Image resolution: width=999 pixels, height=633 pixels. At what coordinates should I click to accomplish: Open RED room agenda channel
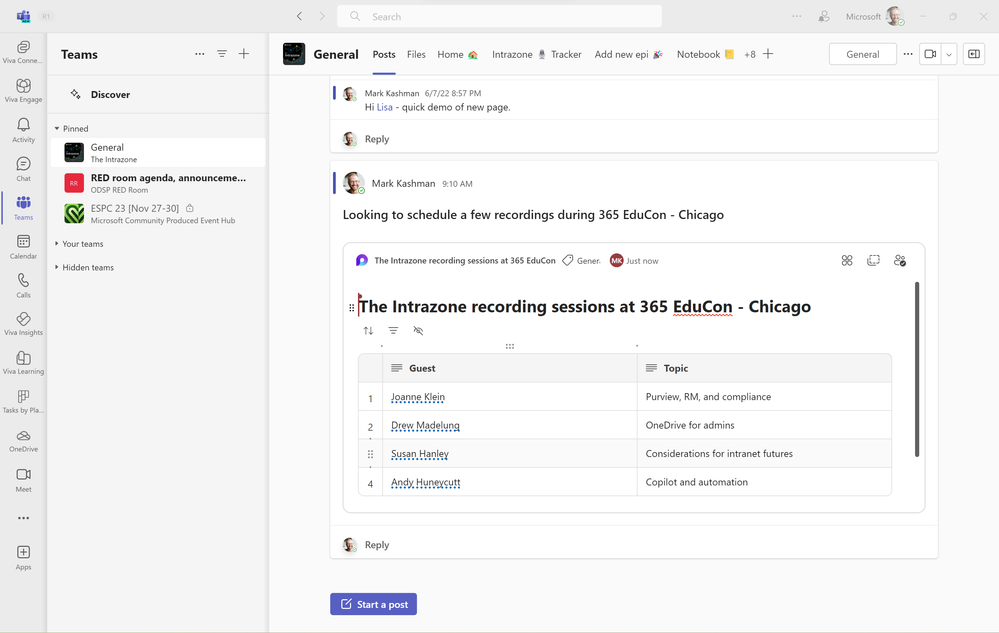158,183
